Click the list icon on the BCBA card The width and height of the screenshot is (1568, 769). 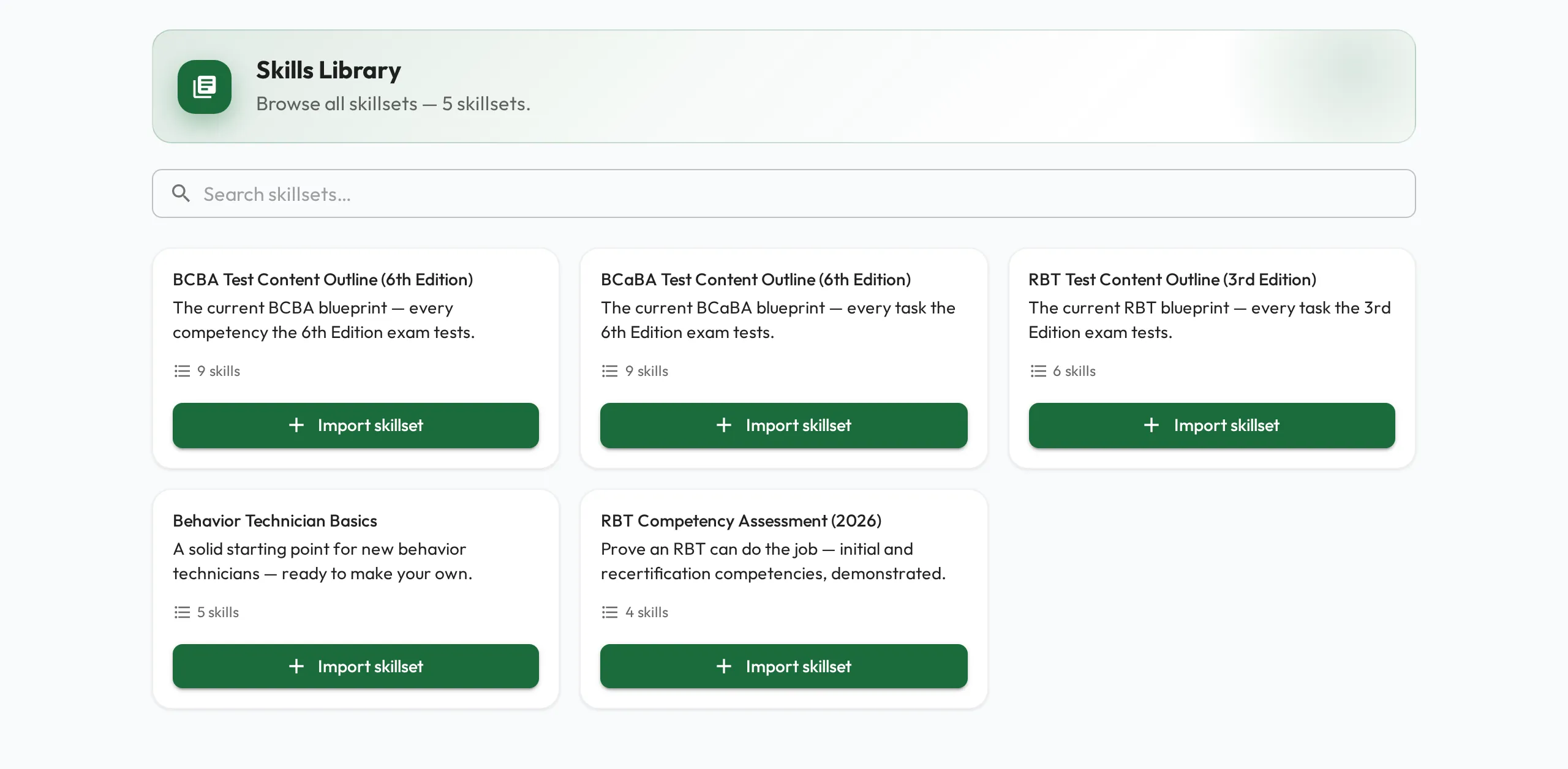[x=182, y=371]
